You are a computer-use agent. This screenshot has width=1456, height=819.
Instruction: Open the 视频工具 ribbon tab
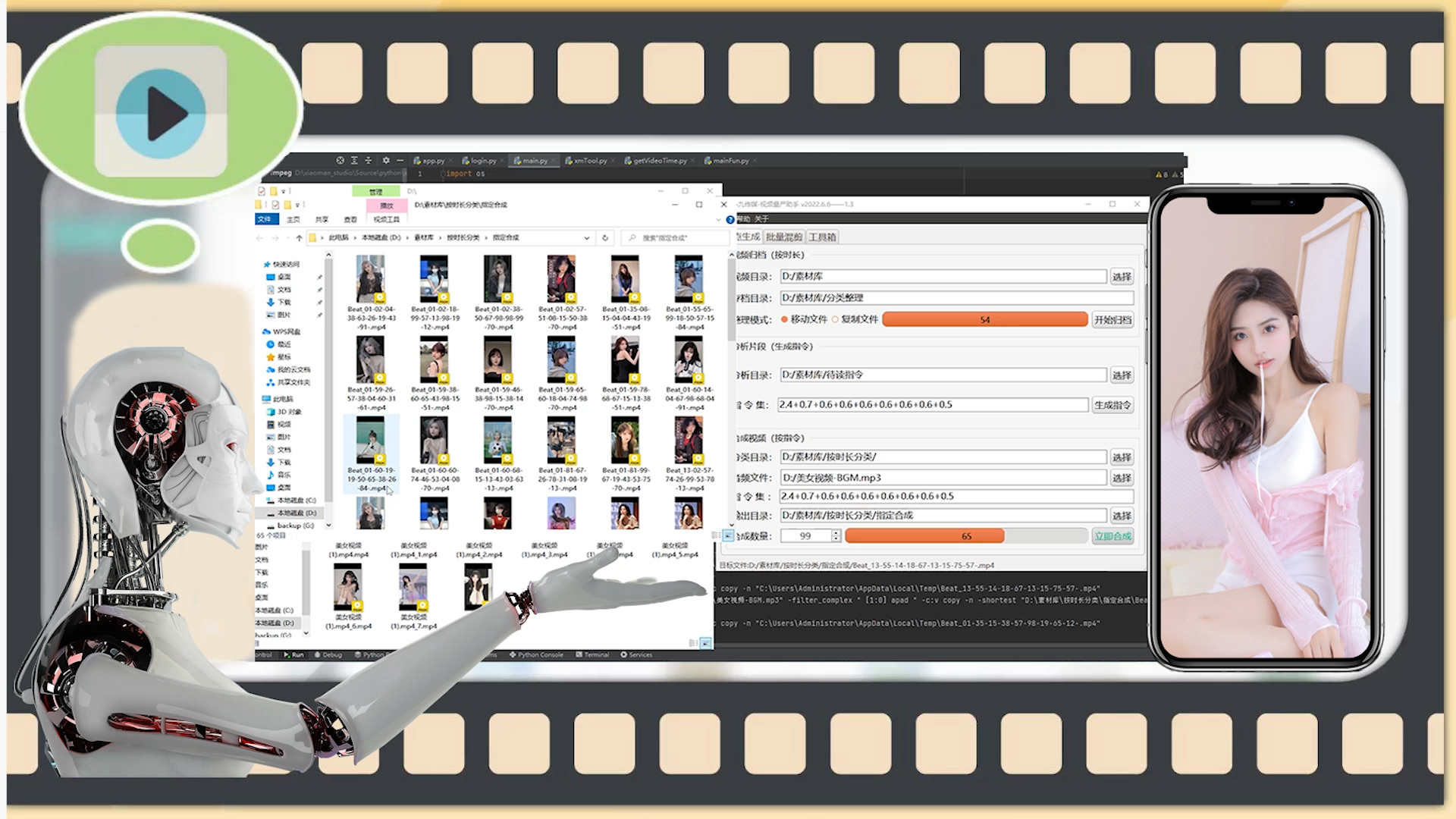(386, 219)
